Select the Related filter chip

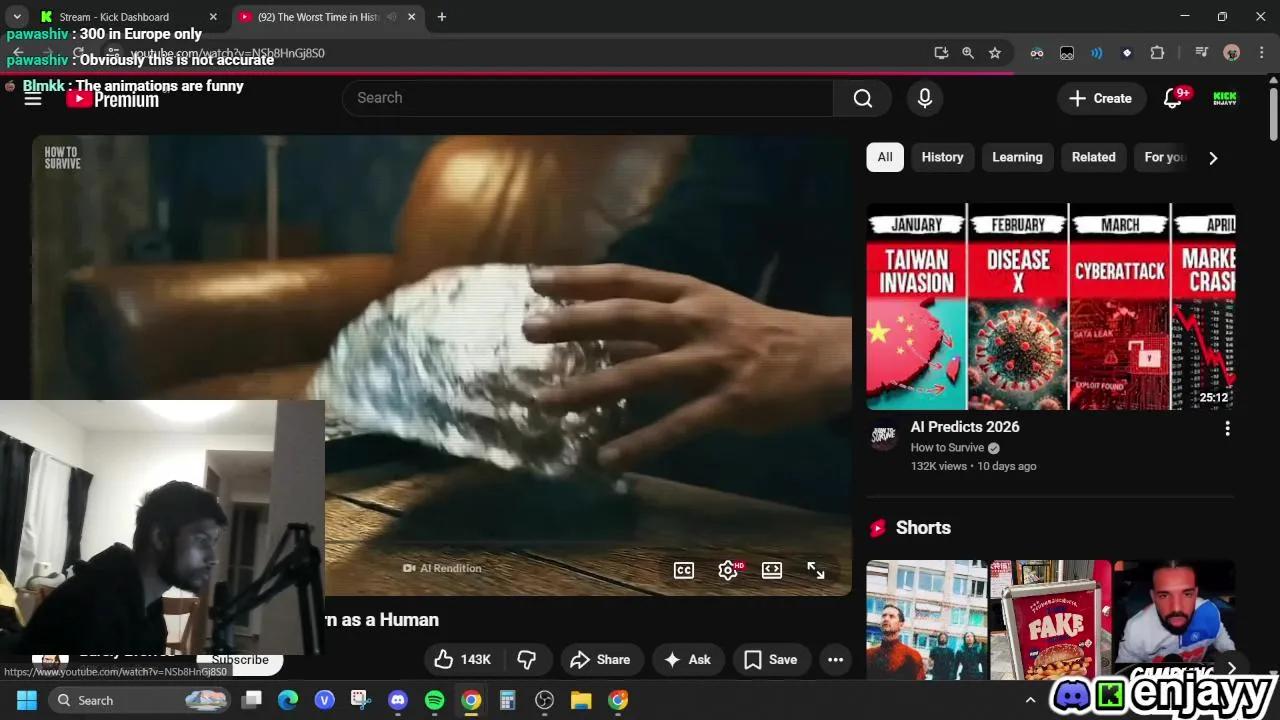coord(1093,157)
